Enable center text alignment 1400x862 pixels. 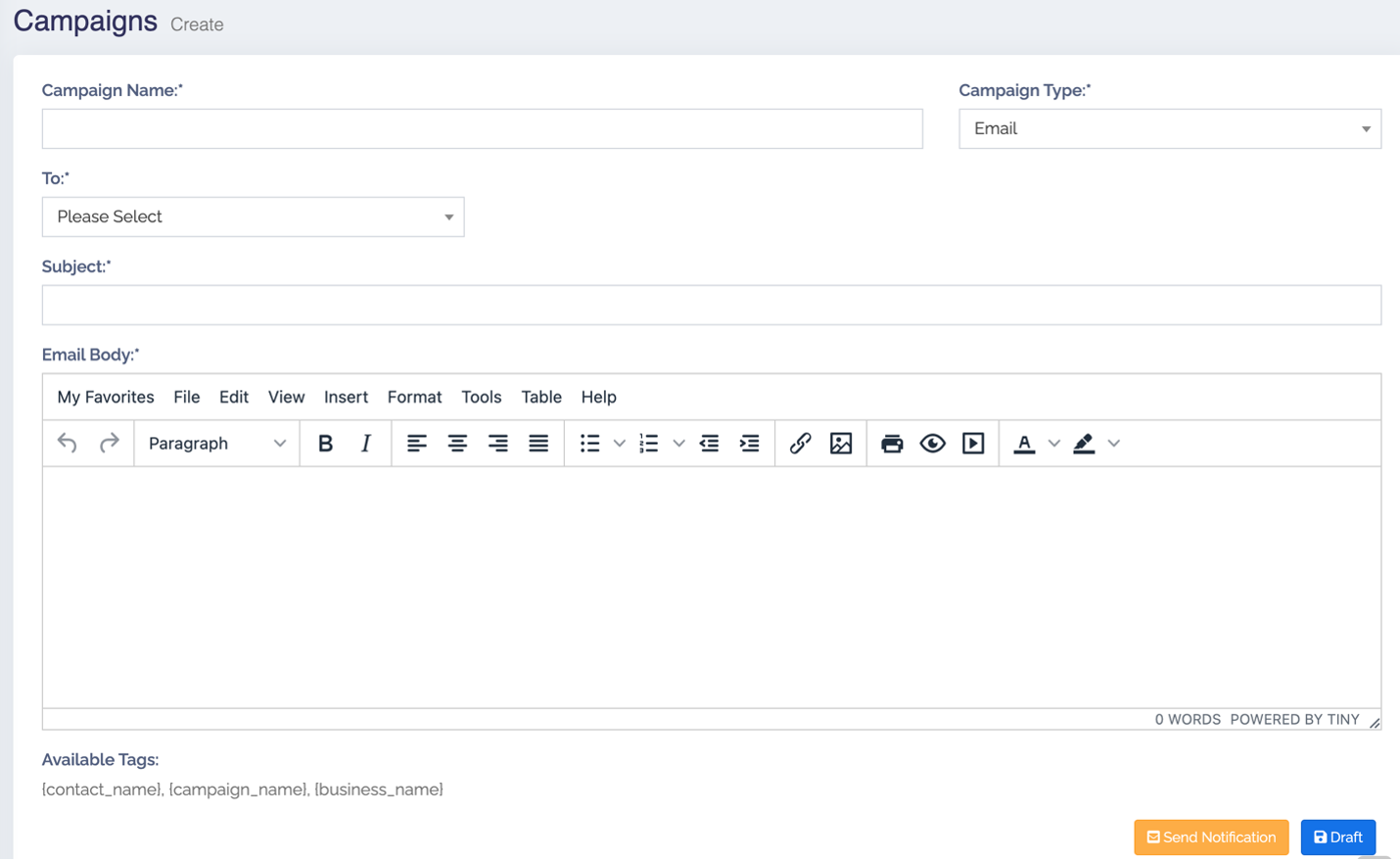pos(457,444)
